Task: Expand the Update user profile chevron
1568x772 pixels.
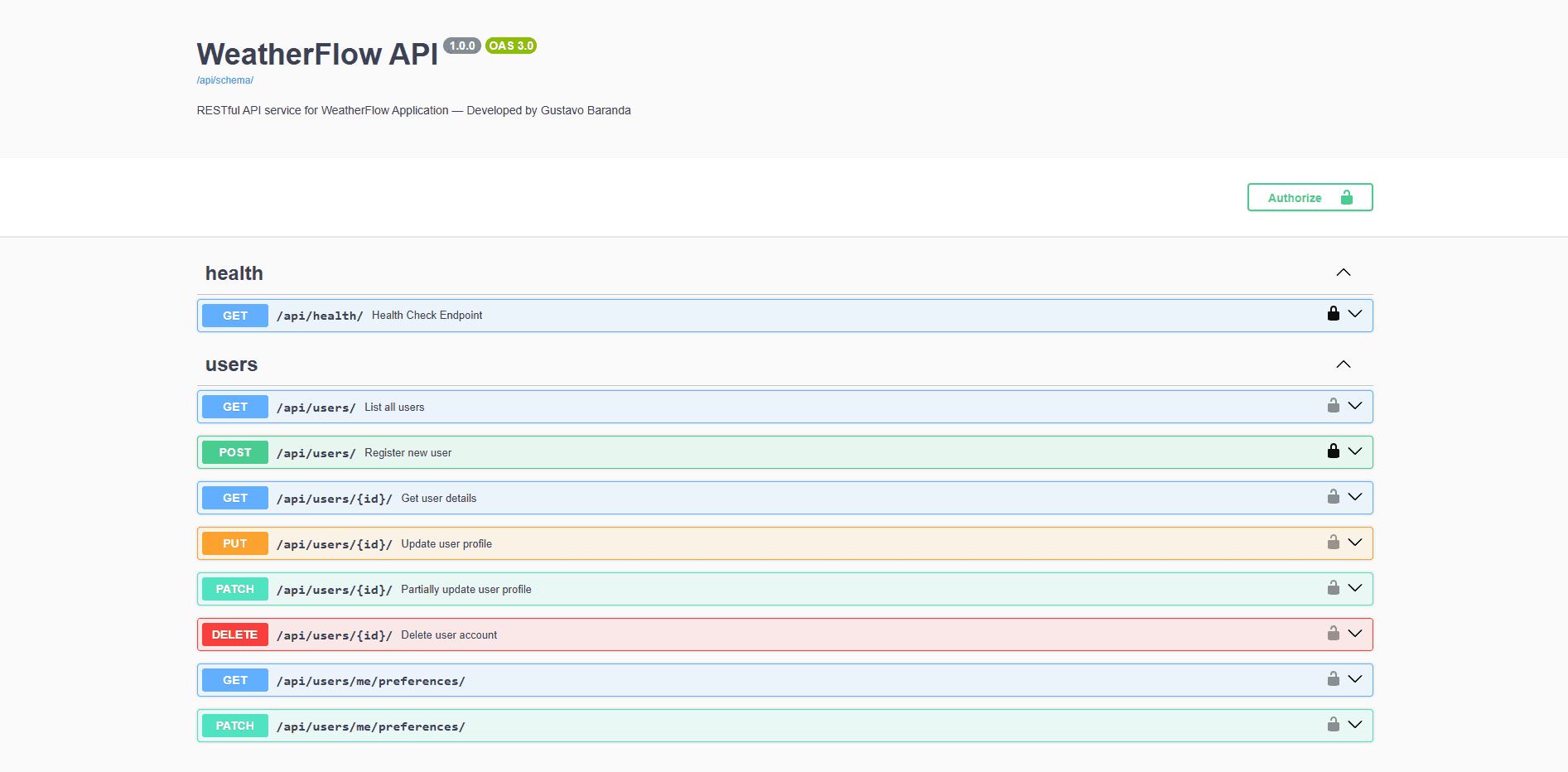Action: (x=1355, y=543)
